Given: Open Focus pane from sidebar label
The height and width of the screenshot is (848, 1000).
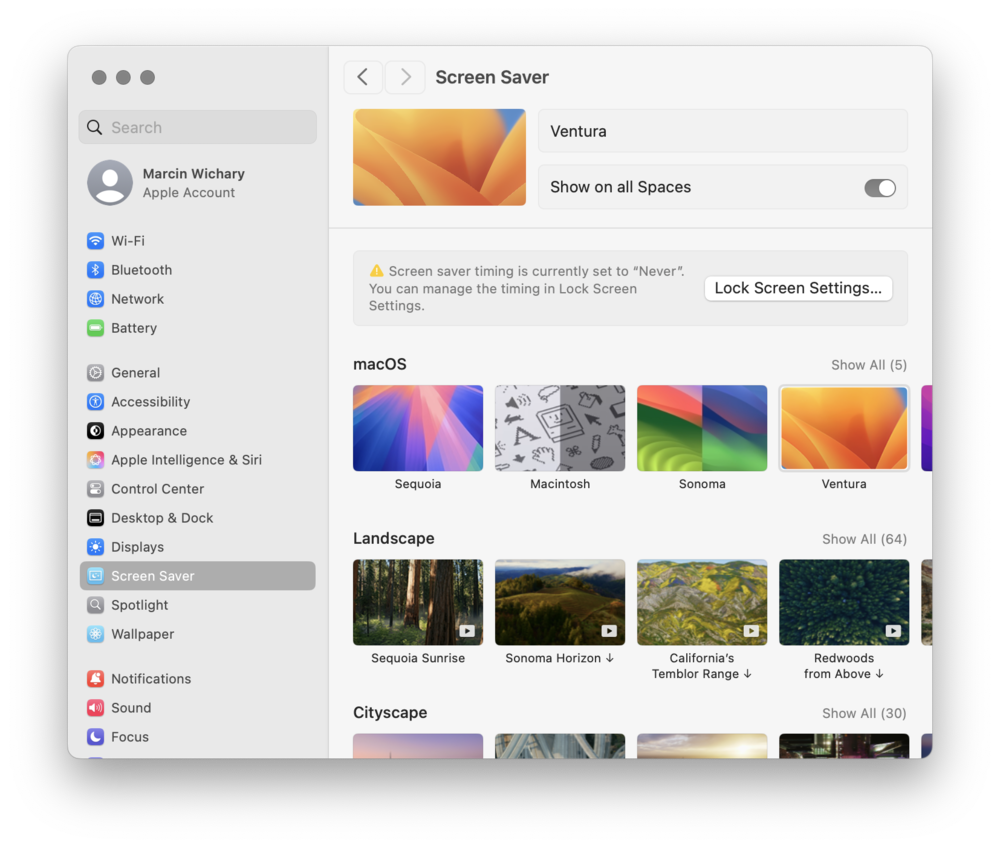Looking at the screenshot, I should click(x=129, y=736).
